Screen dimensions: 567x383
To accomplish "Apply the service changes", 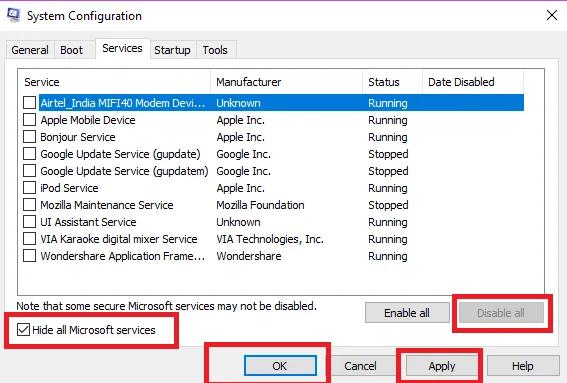I will point(442,366).
